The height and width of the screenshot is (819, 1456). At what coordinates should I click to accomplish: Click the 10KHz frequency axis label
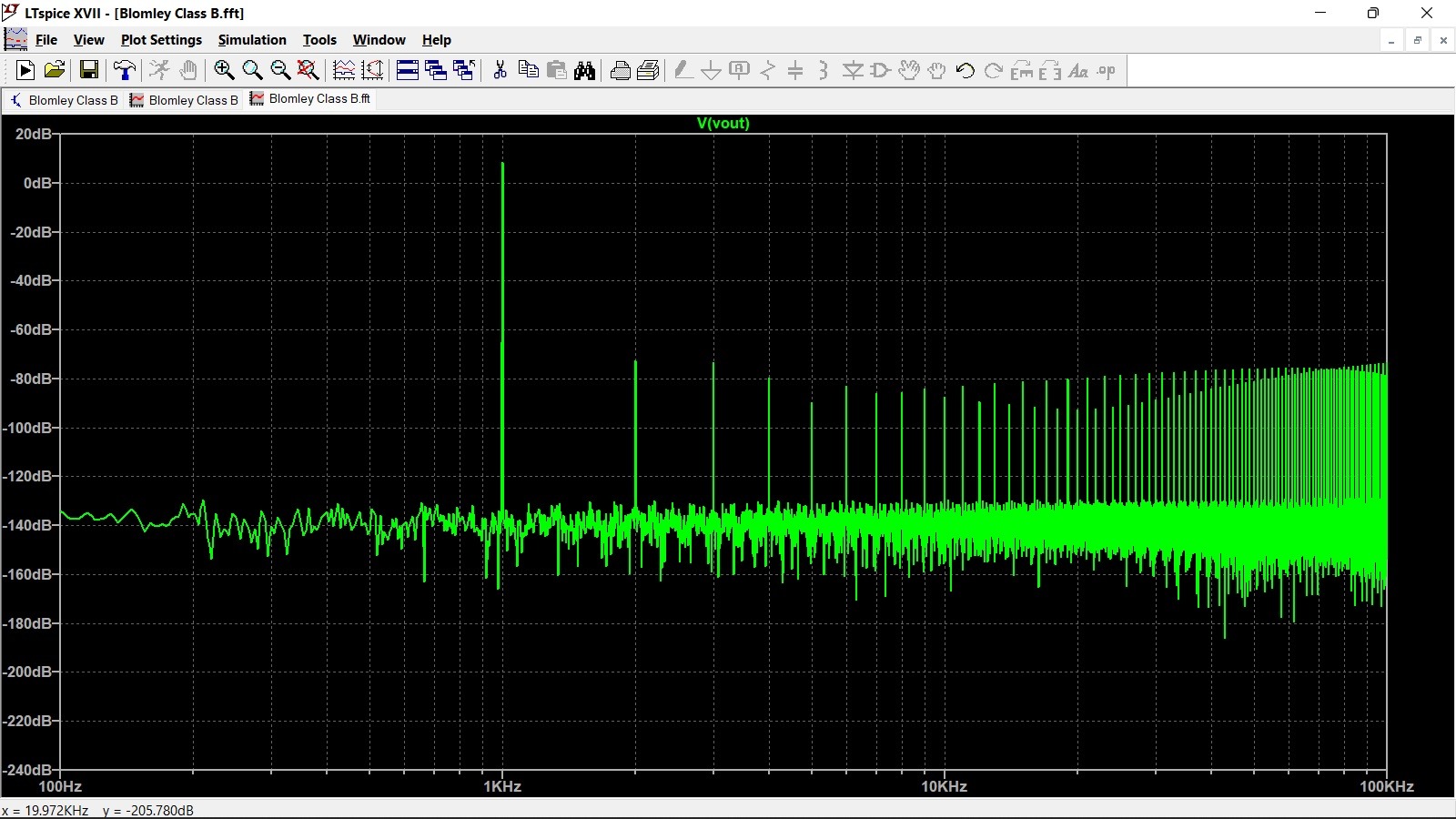point(944,786)
